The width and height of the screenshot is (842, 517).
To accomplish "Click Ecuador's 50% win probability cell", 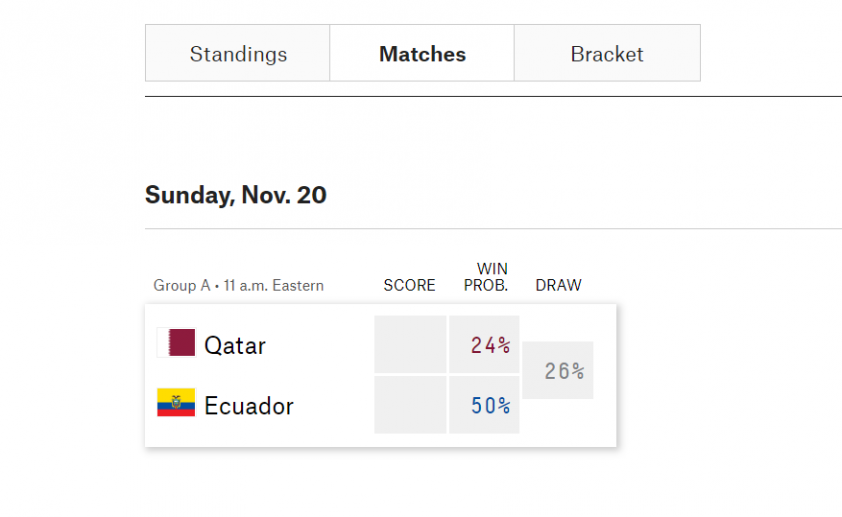I will tap(484, 405).
